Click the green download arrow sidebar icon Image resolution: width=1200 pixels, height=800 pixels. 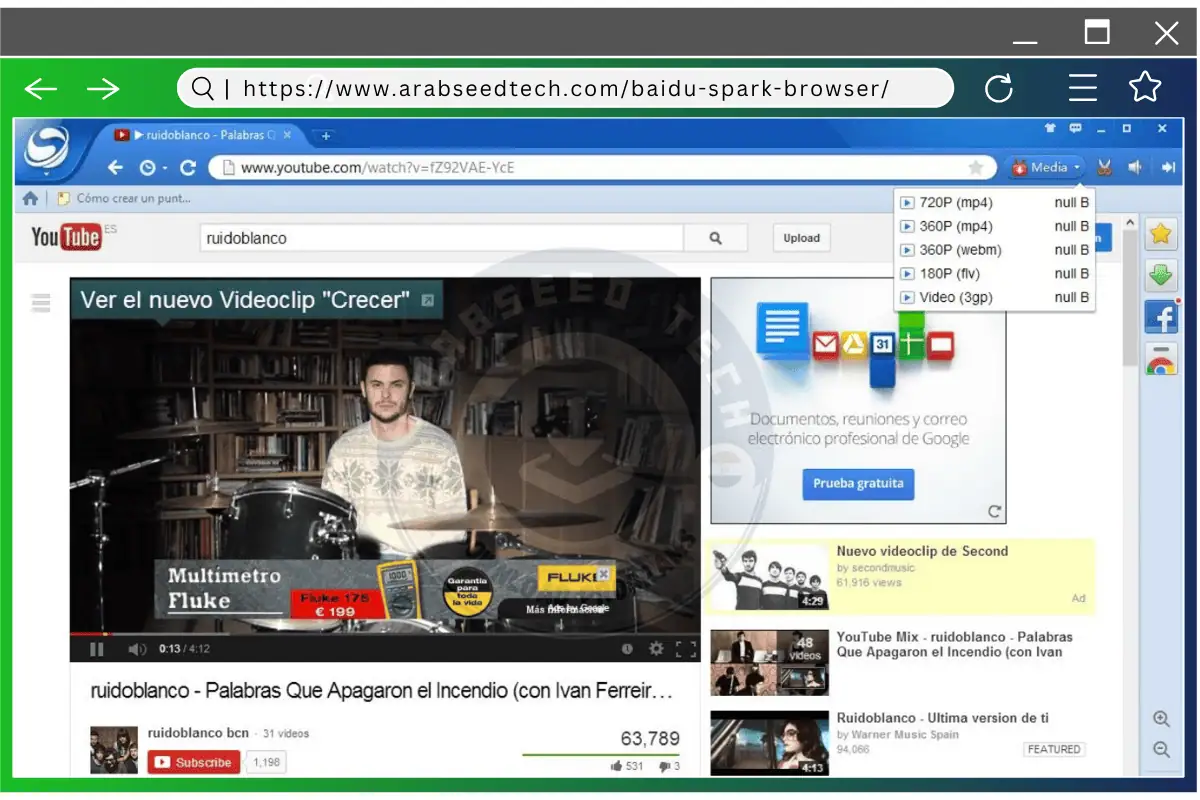(x=1161, y=275)
